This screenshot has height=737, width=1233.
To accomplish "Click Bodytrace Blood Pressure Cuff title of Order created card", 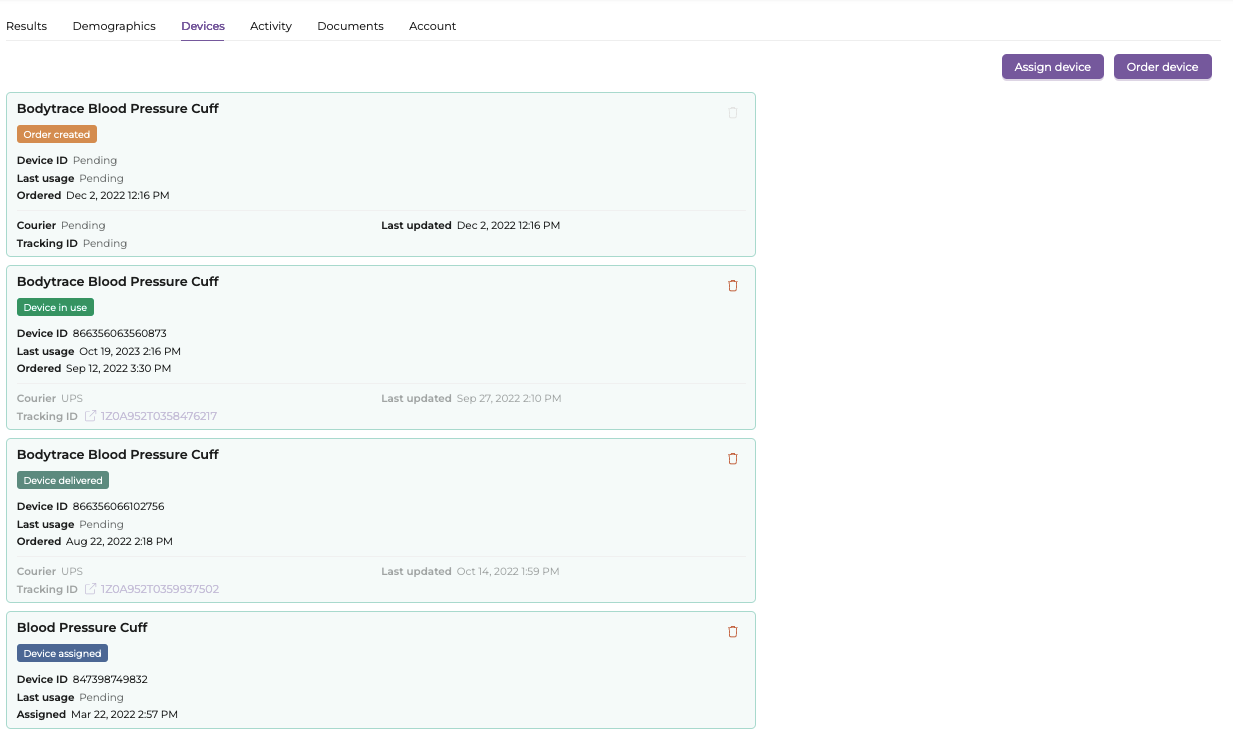I will coord(118,108).
